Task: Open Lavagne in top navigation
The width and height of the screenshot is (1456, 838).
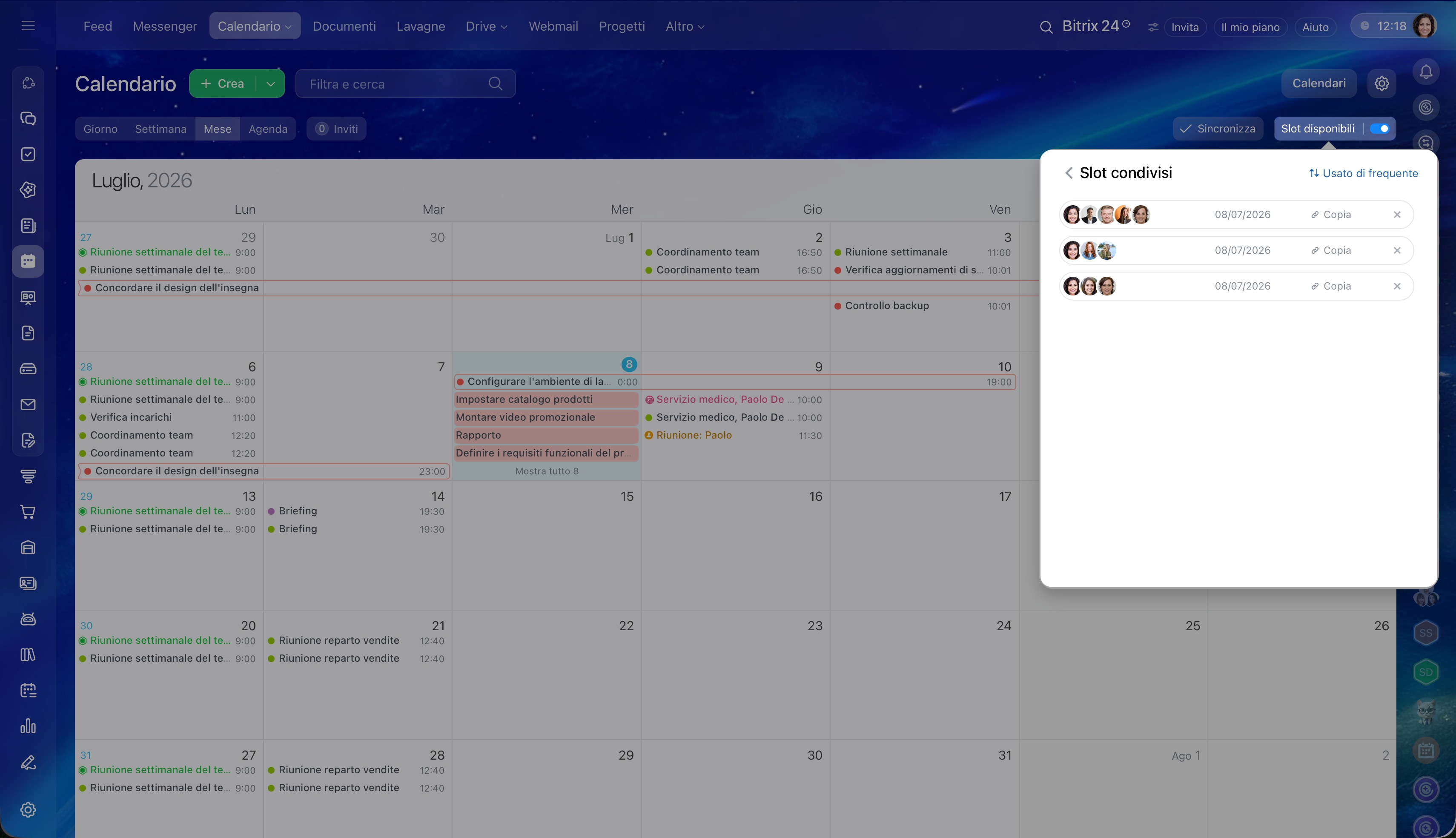Action: [421, 26]
